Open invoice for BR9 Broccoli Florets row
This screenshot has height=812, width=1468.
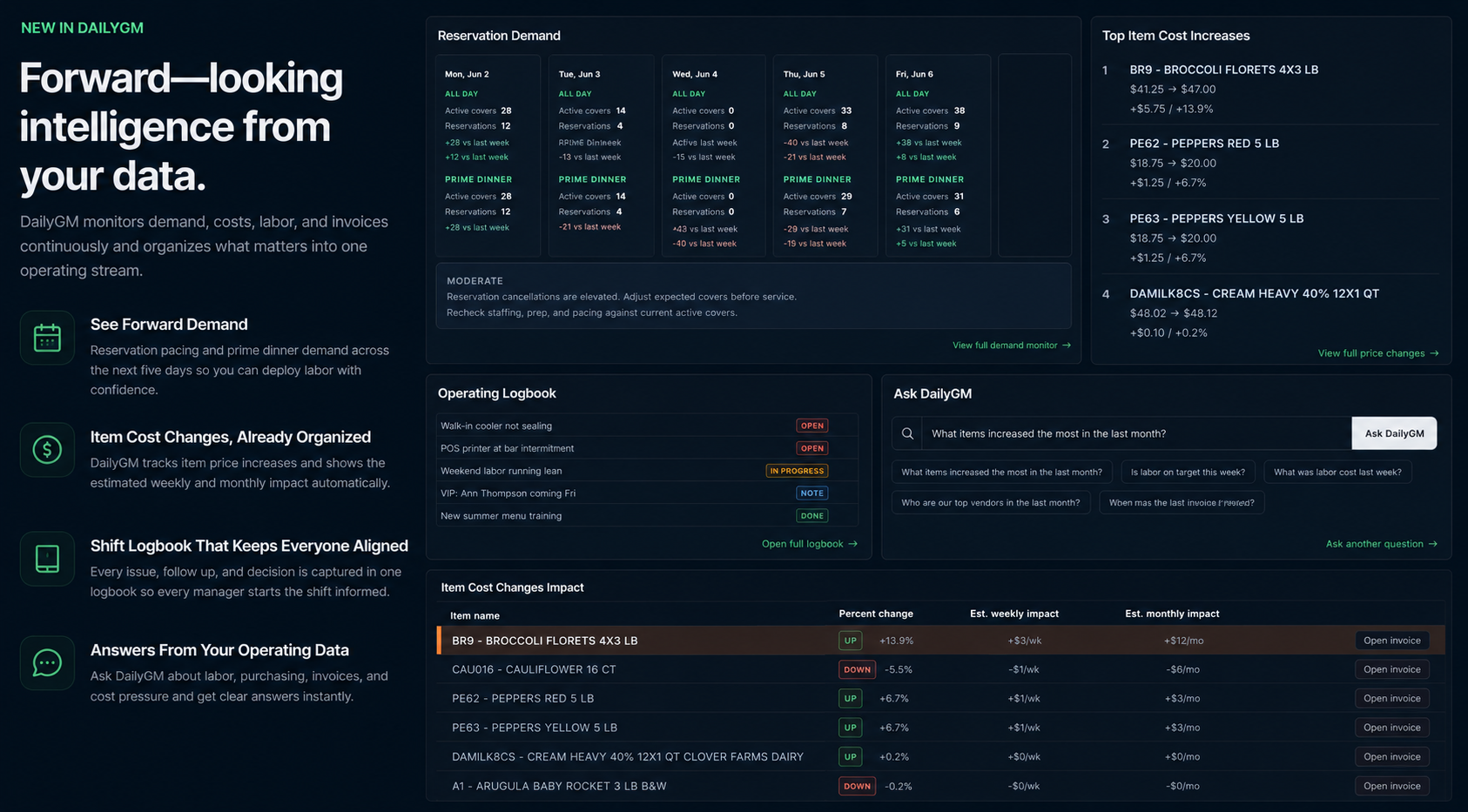tap(1391, 641)
